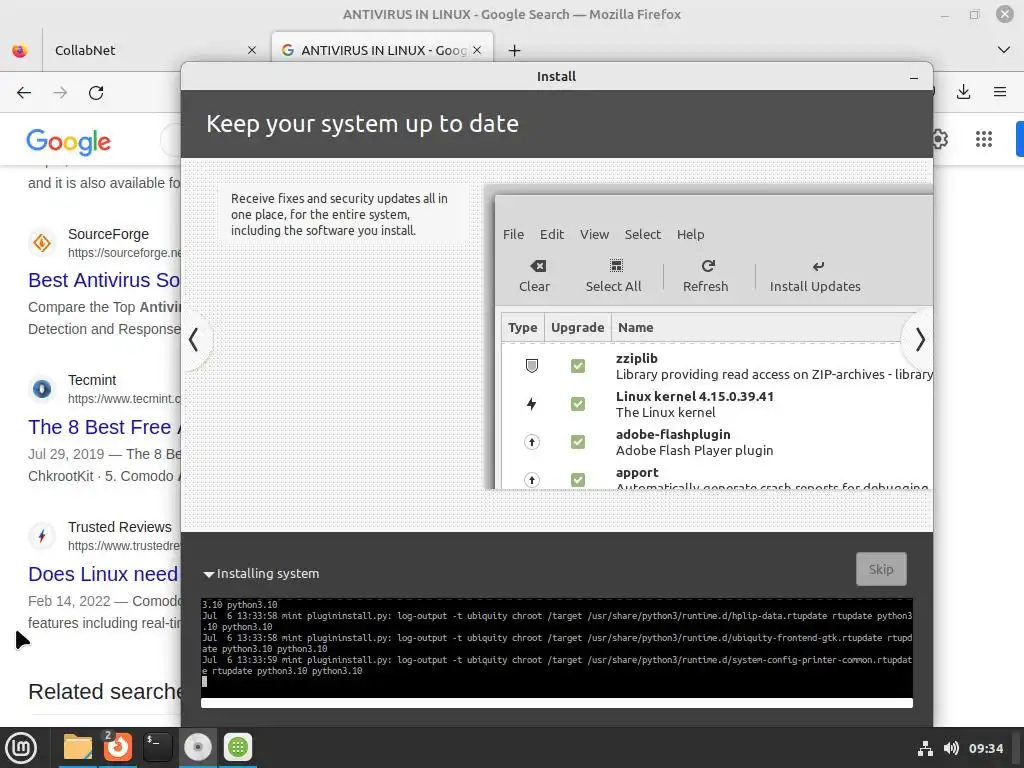Screen dimensions: 1024x768
Task: Toggle the Linux kernel upgrade checkbox
Action: pos(577,404)
